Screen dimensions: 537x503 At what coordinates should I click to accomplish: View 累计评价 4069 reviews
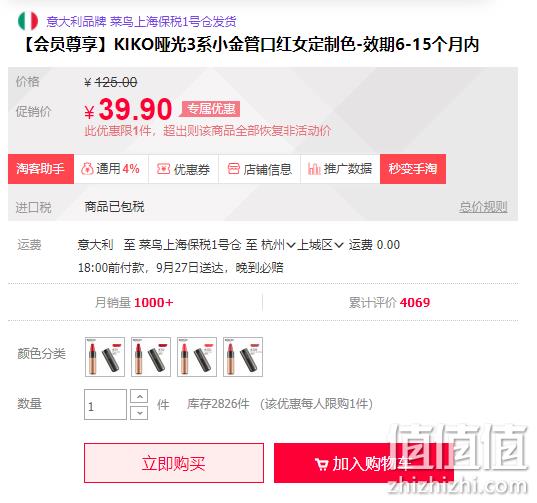pos(389,303)
